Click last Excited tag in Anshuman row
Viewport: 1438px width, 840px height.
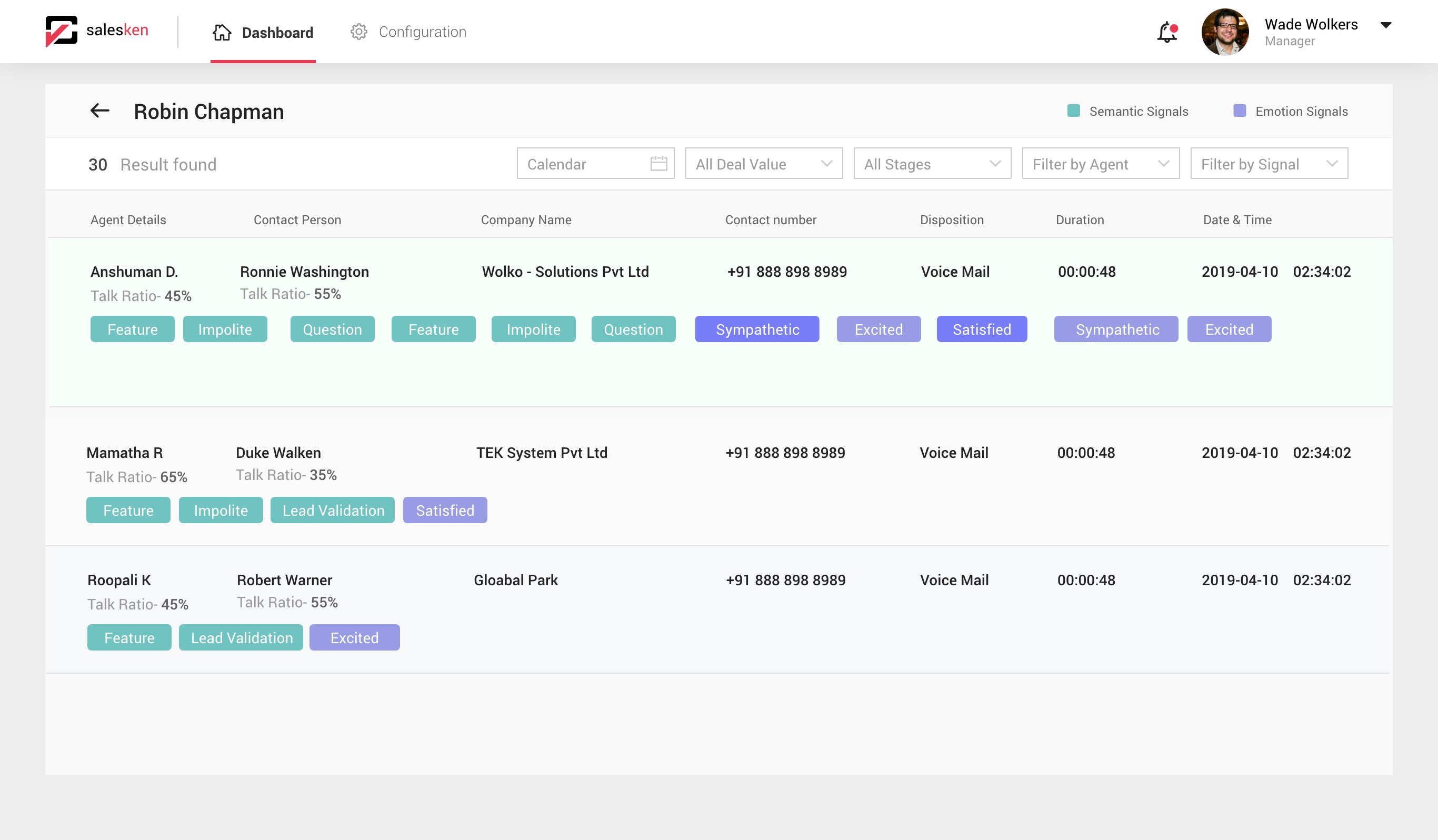coord(1229,329)
